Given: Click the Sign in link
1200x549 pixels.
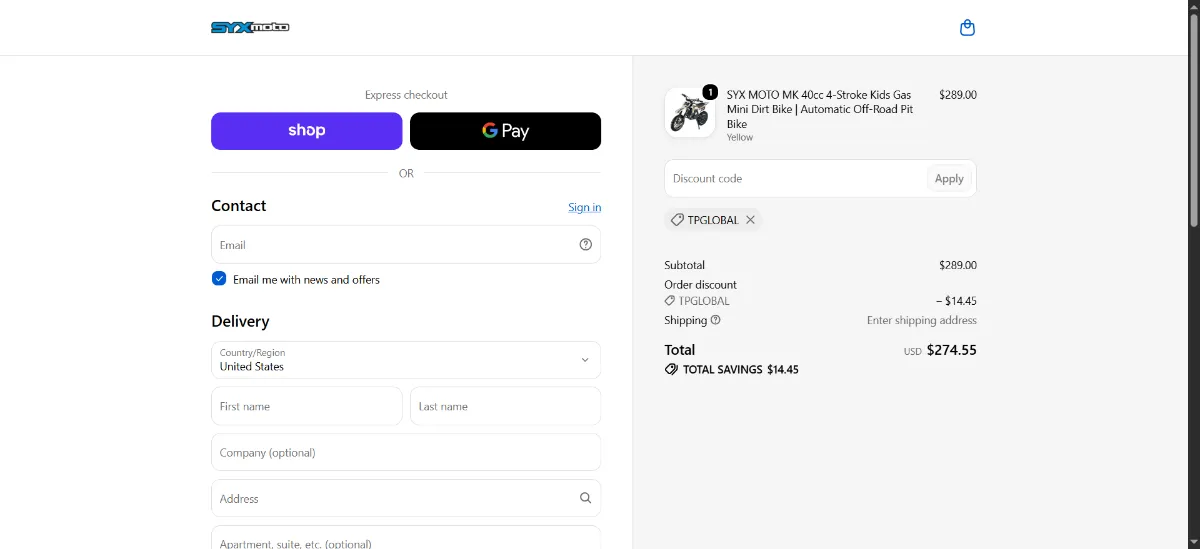Looking at the screenshot, I should click(x=585, y=207).
